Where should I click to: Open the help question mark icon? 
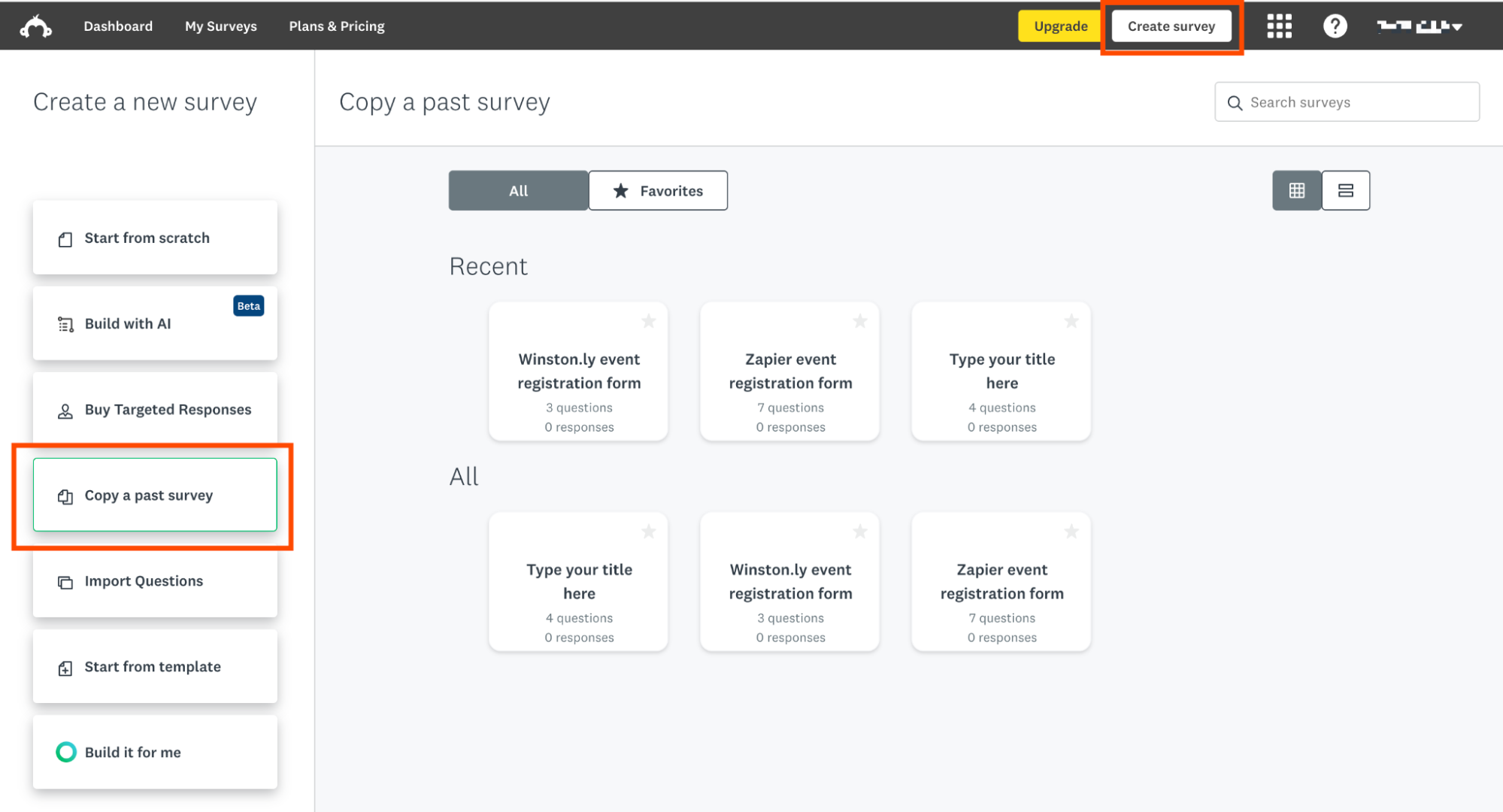(1335, 26)
